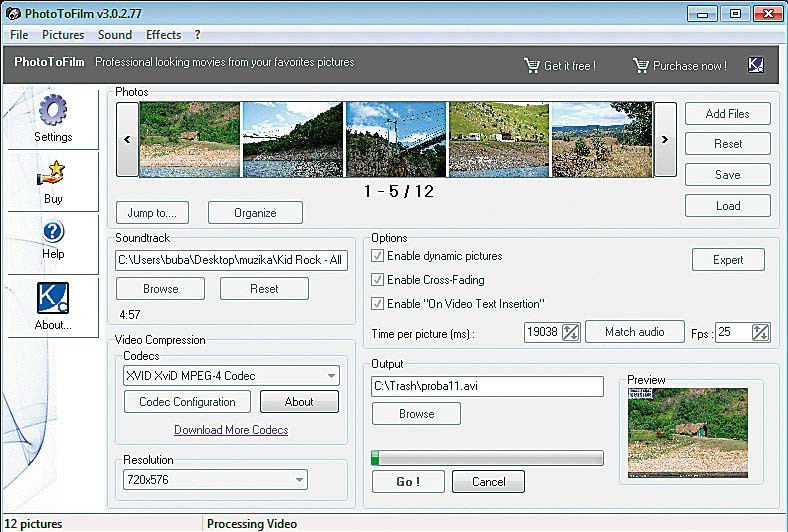Viewport: 788px width, 532px height.
Task: Toggle Enable Cross-Fading checkbox
Action: coord(377,280)
